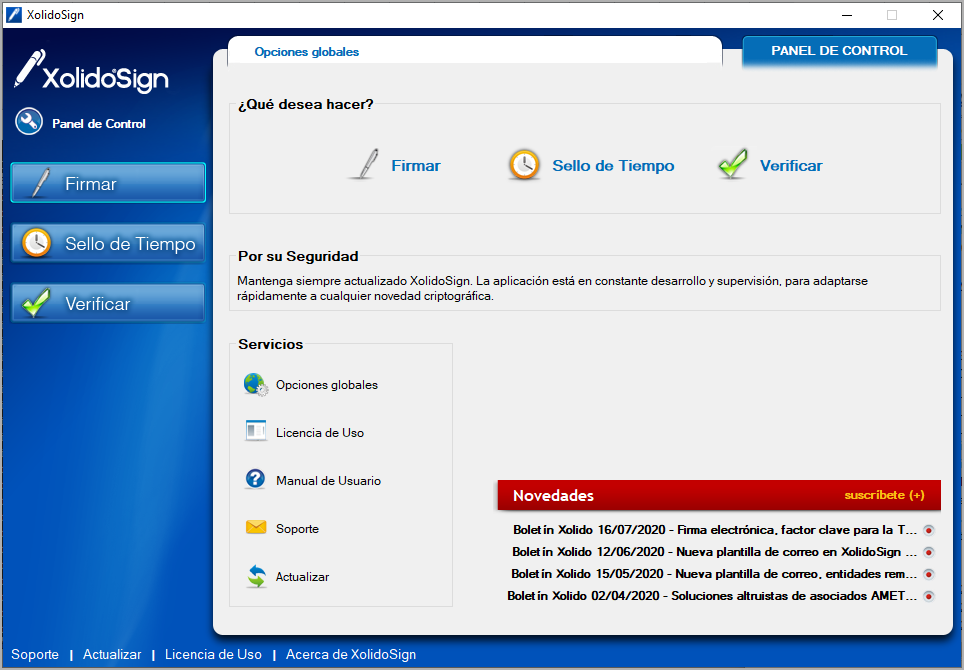The height and width of the screenshot is (670, 964).
Task: Click the green arrows Actualizar icon
Action: pyautogui.click(x=256, y=576)
